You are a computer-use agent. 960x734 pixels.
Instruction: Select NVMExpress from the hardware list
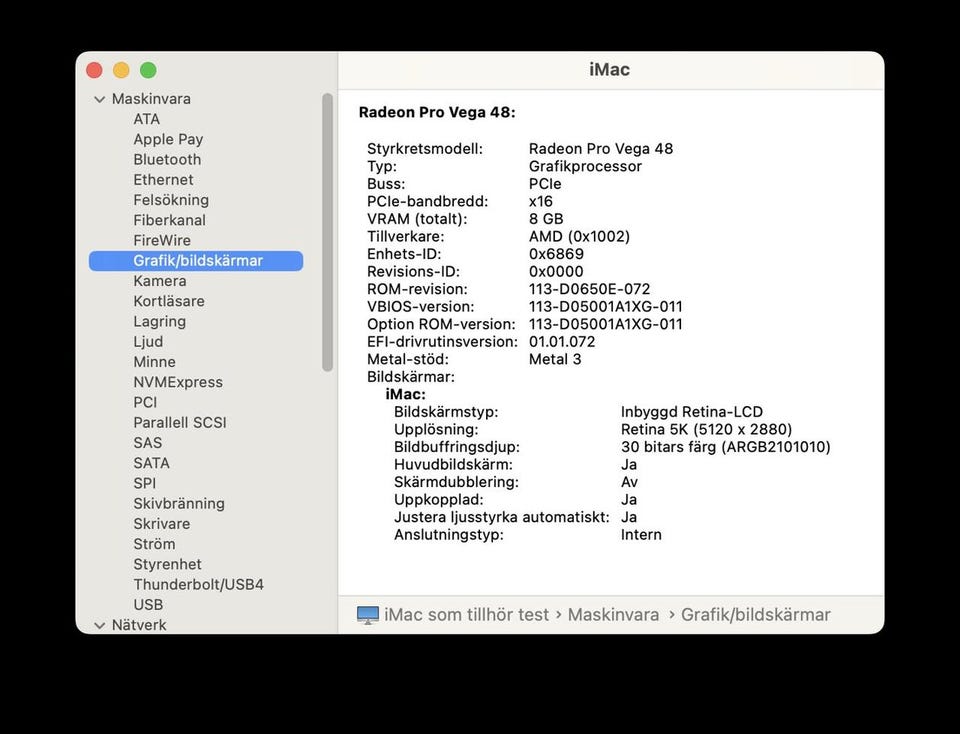[x=178, y=382]
